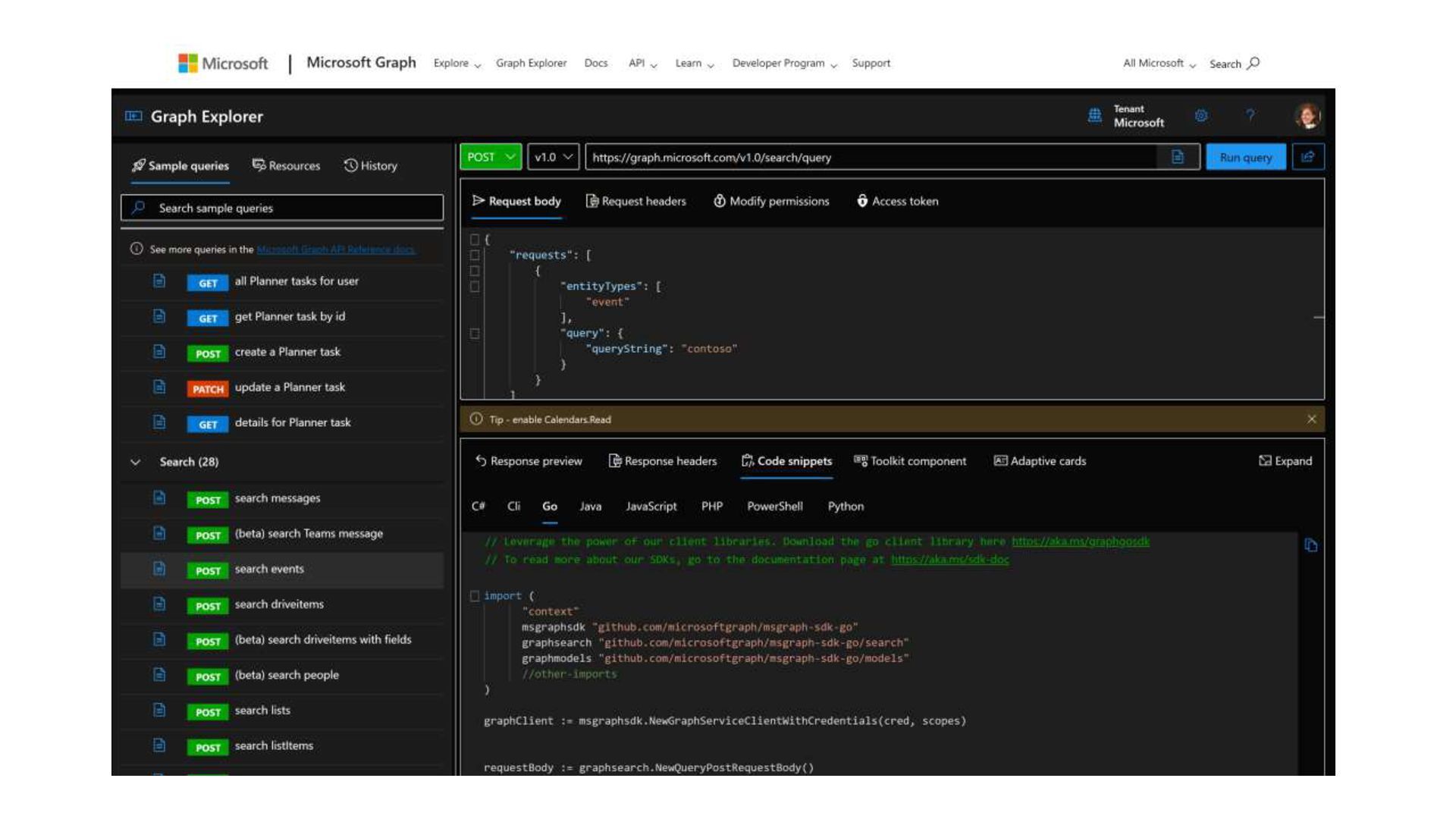Open the All Microsoft dropdown
Viewport: 1456px width, 819px height.
tap(1159, 64)
